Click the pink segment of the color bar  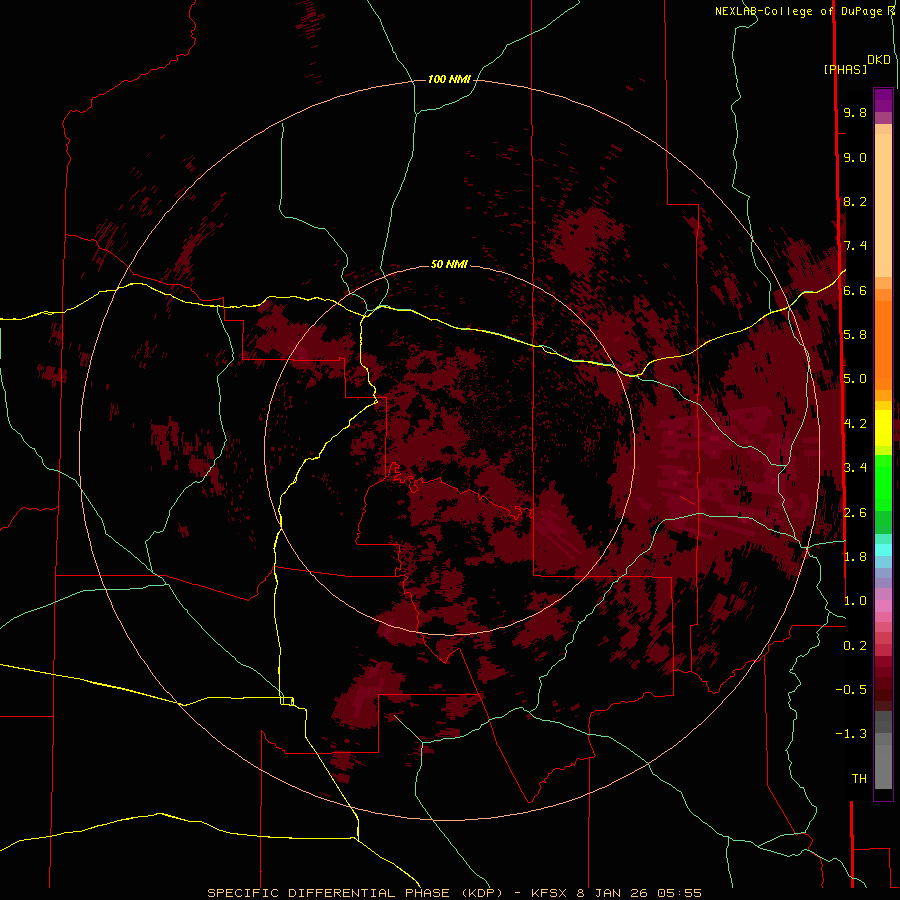coord(883,605)
